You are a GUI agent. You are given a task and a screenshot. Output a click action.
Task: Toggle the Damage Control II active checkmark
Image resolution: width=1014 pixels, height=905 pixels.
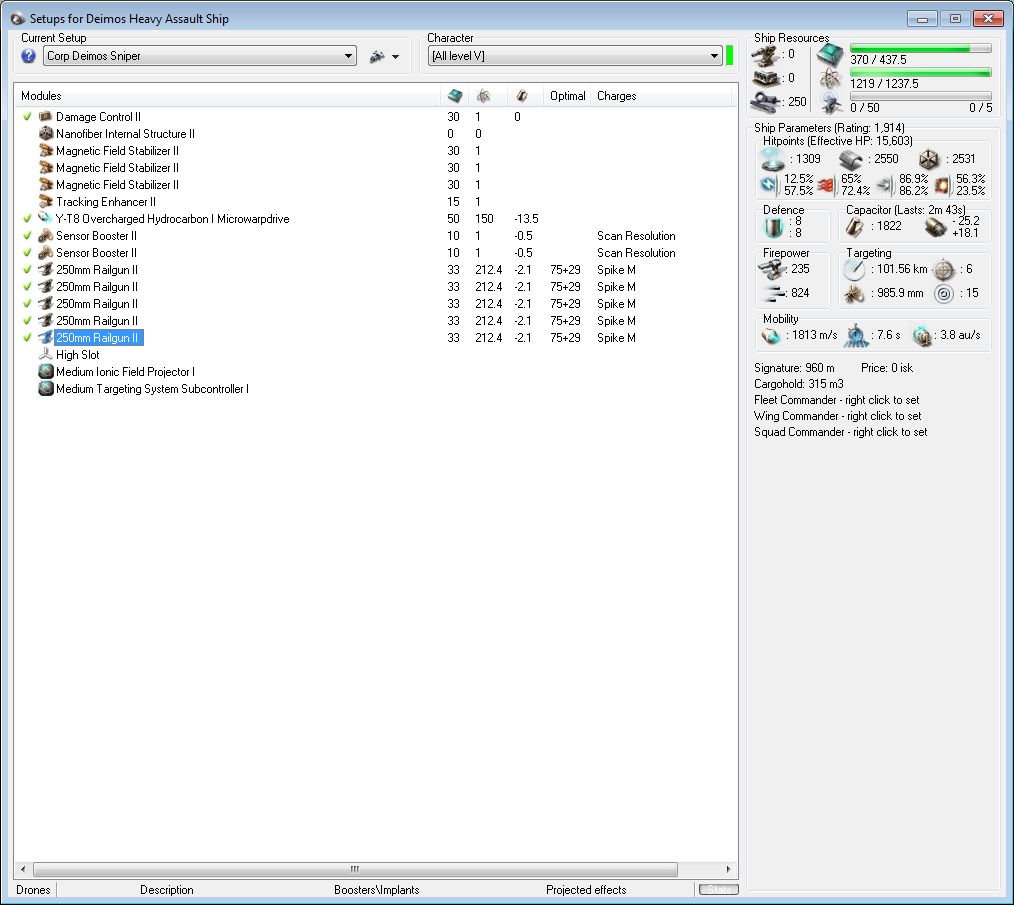[27, 116]
